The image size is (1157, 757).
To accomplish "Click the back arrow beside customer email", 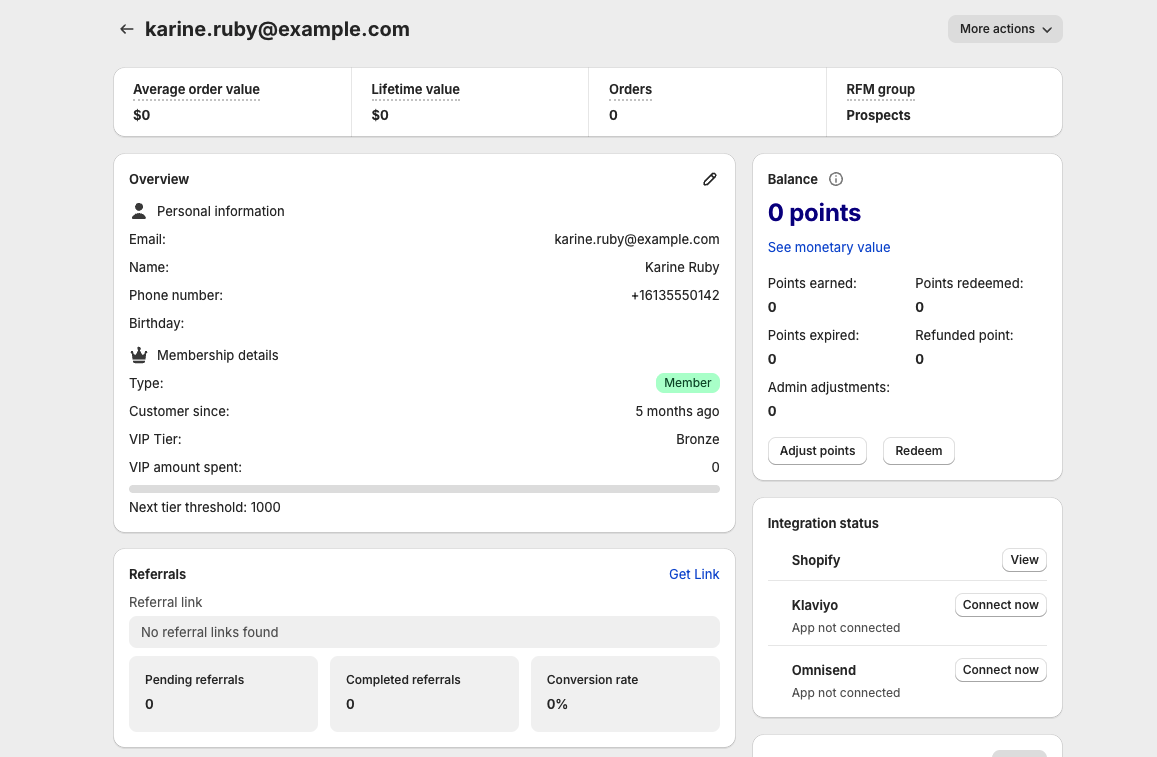I will click(x=126, y=29).
